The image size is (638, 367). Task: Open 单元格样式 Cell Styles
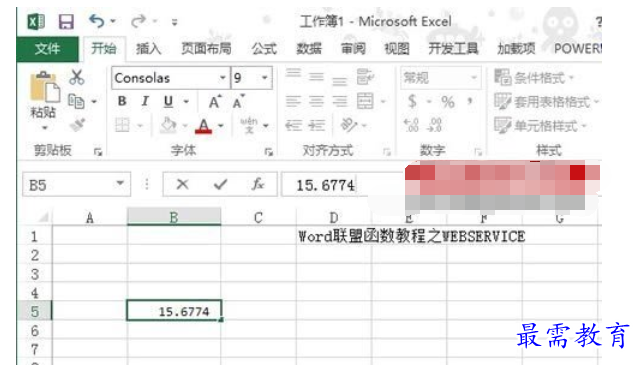click(x=540, y=126)
